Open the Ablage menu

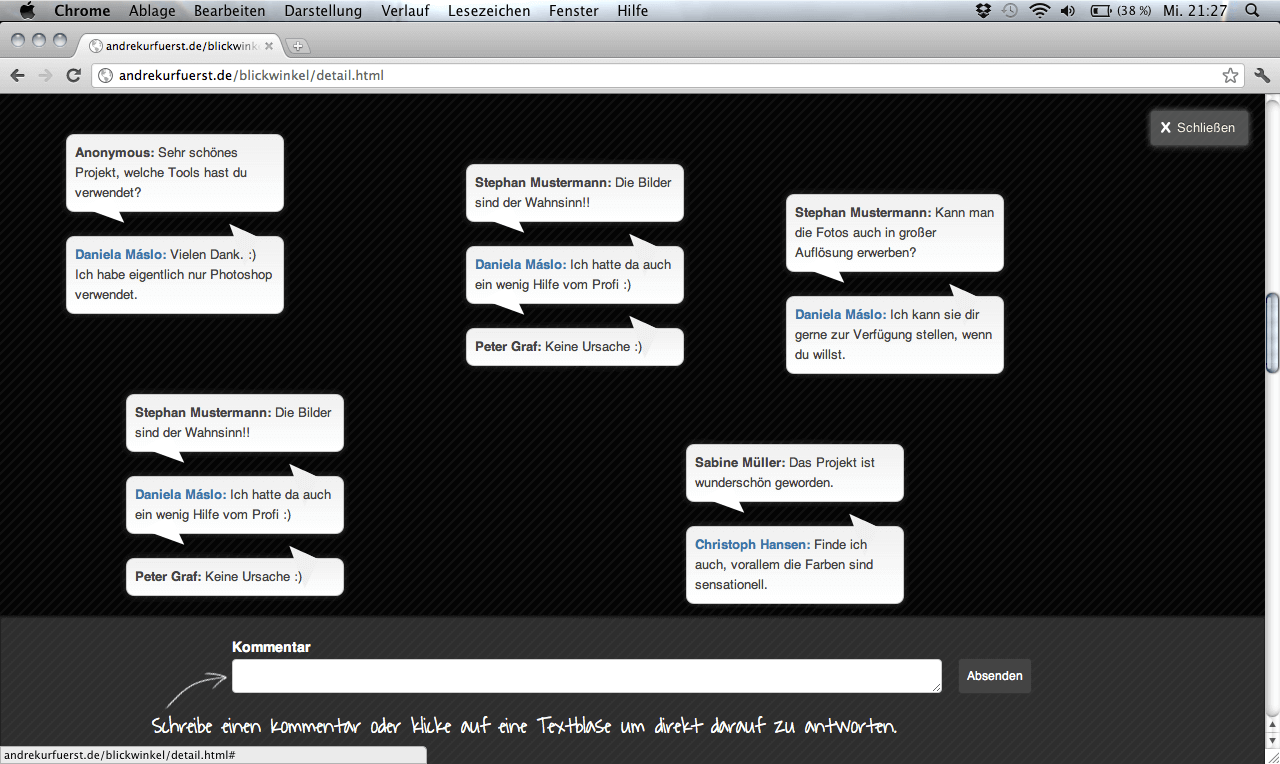click(x=152, y=11)
